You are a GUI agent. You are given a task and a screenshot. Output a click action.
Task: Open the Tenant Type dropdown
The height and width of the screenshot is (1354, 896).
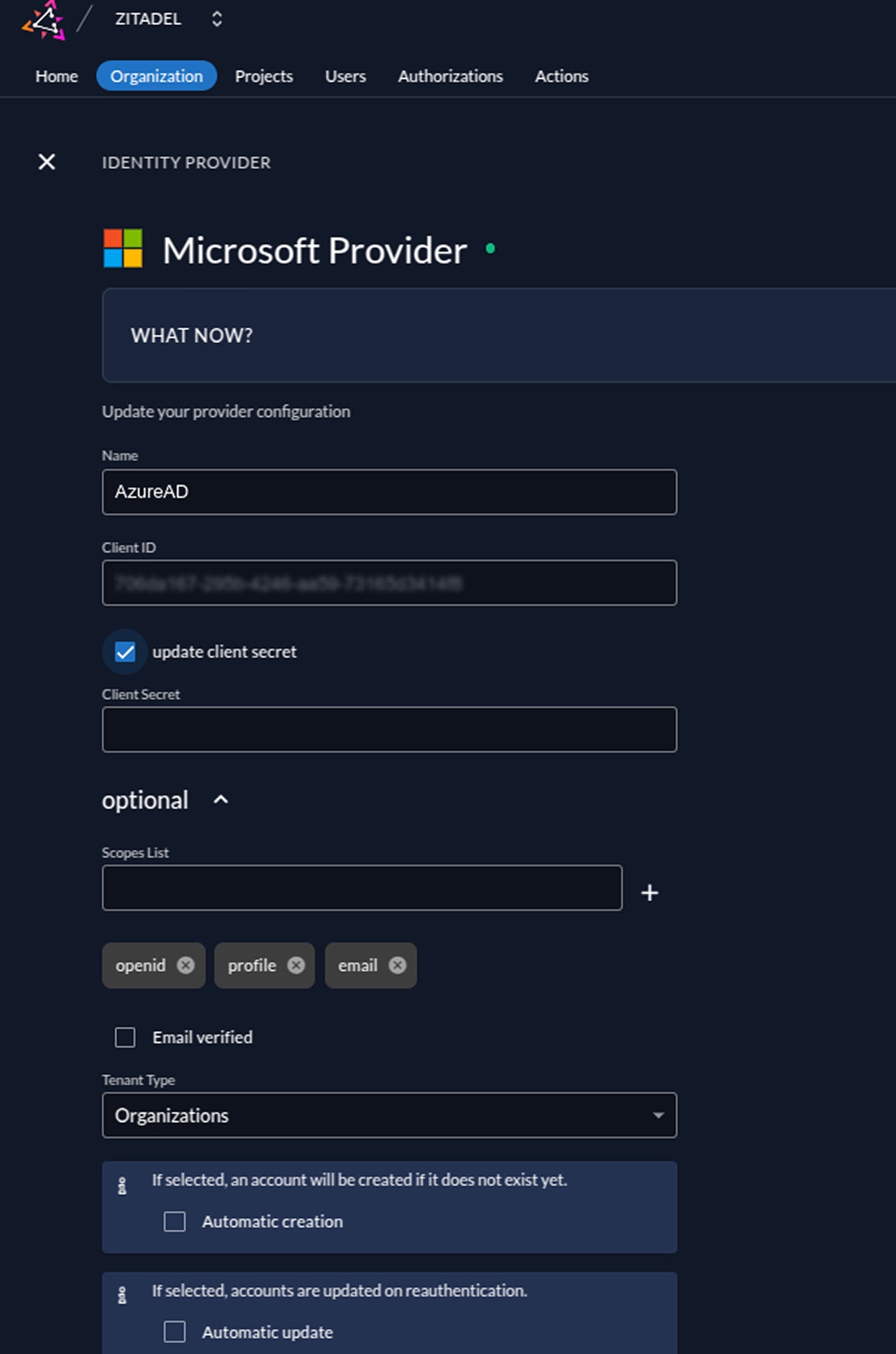[389, 1115]
